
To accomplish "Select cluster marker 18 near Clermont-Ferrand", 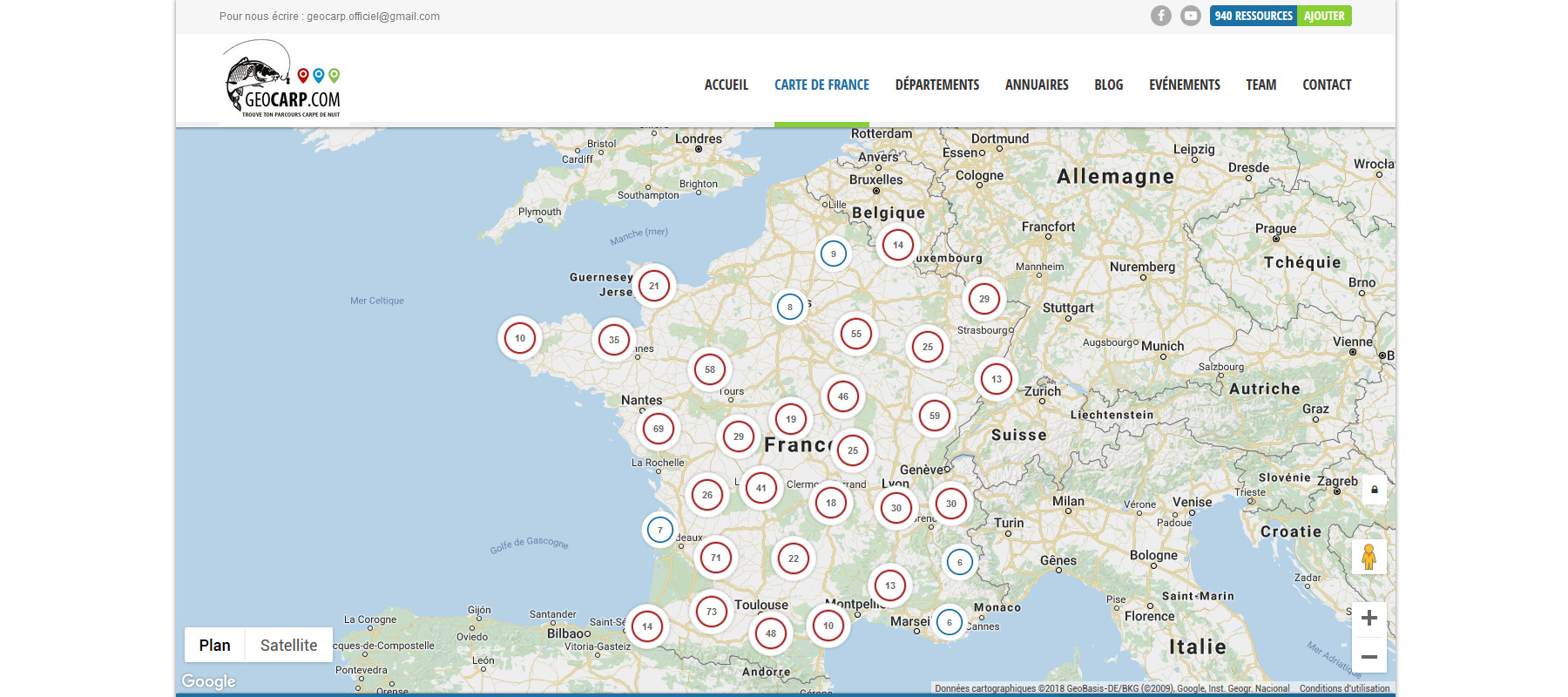I will pyautogui.click(x=831, y=503).
